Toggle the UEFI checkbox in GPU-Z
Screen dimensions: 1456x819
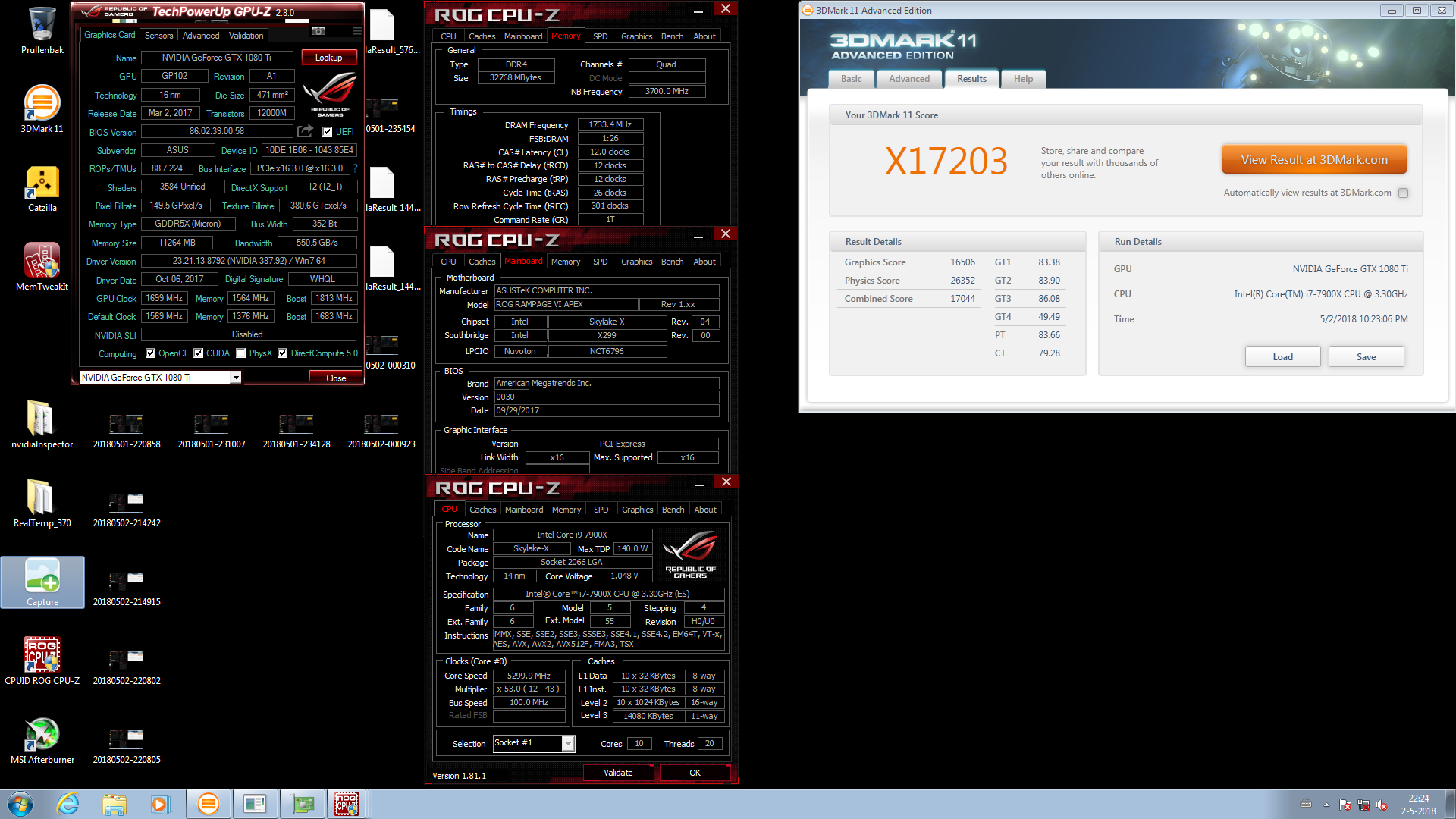point(327,132)
